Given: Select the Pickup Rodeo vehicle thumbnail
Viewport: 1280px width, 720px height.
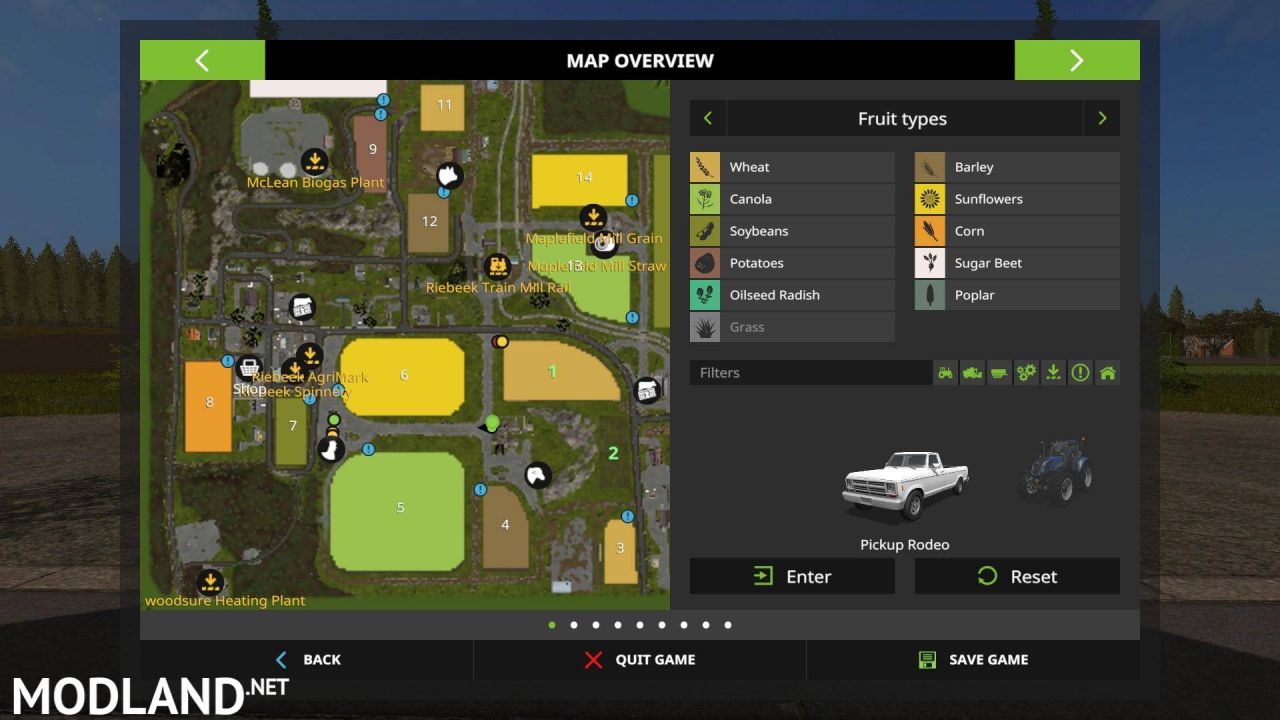Looking at the screenshot, I should [x=905, y=487].
